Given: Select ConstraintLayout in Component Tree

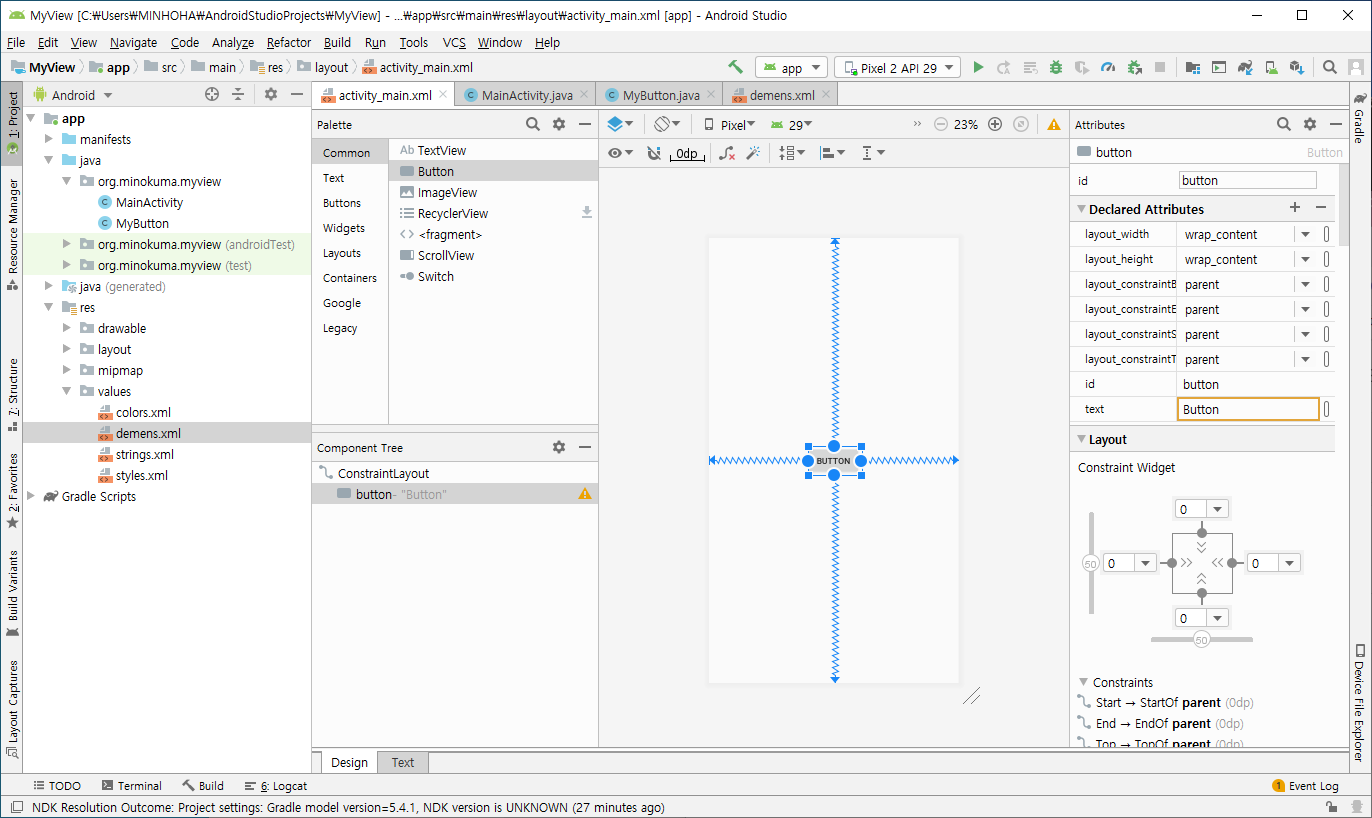Looking at the screenshot, I should (x=383, y=473).
